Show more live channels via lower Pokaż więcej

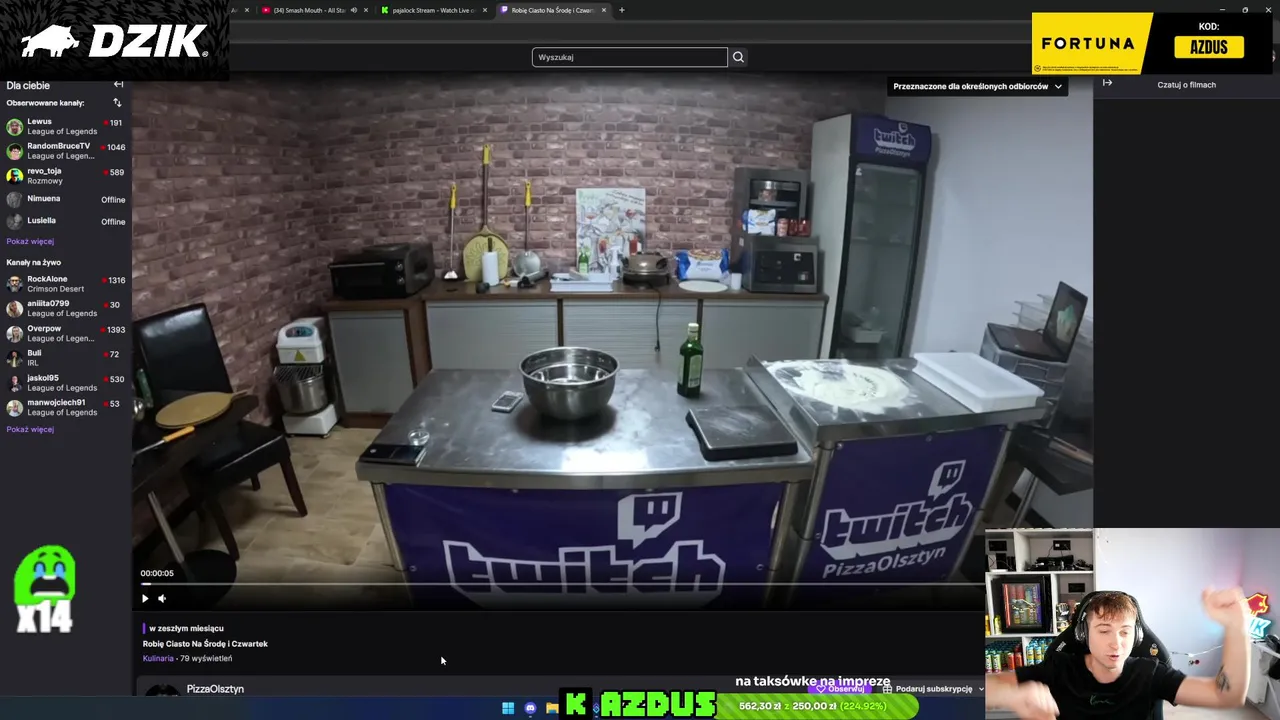click(x=30, y=429)
